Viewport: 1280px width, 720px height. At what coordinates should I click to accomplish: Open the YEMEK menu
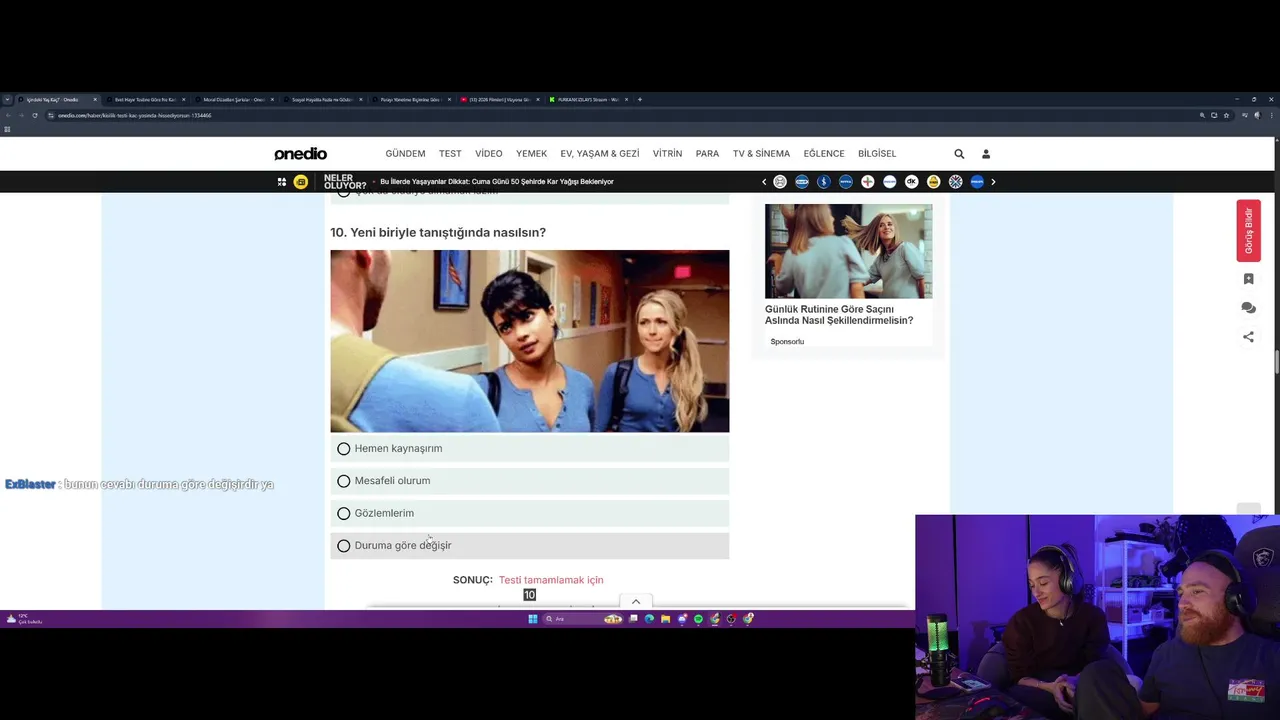click(532, 154)
